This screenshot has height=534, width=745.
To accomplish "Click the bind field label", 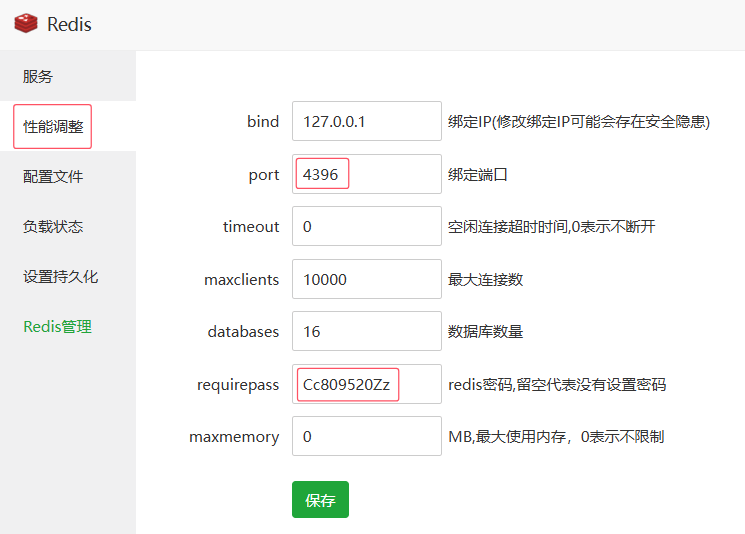I will 263,122.
